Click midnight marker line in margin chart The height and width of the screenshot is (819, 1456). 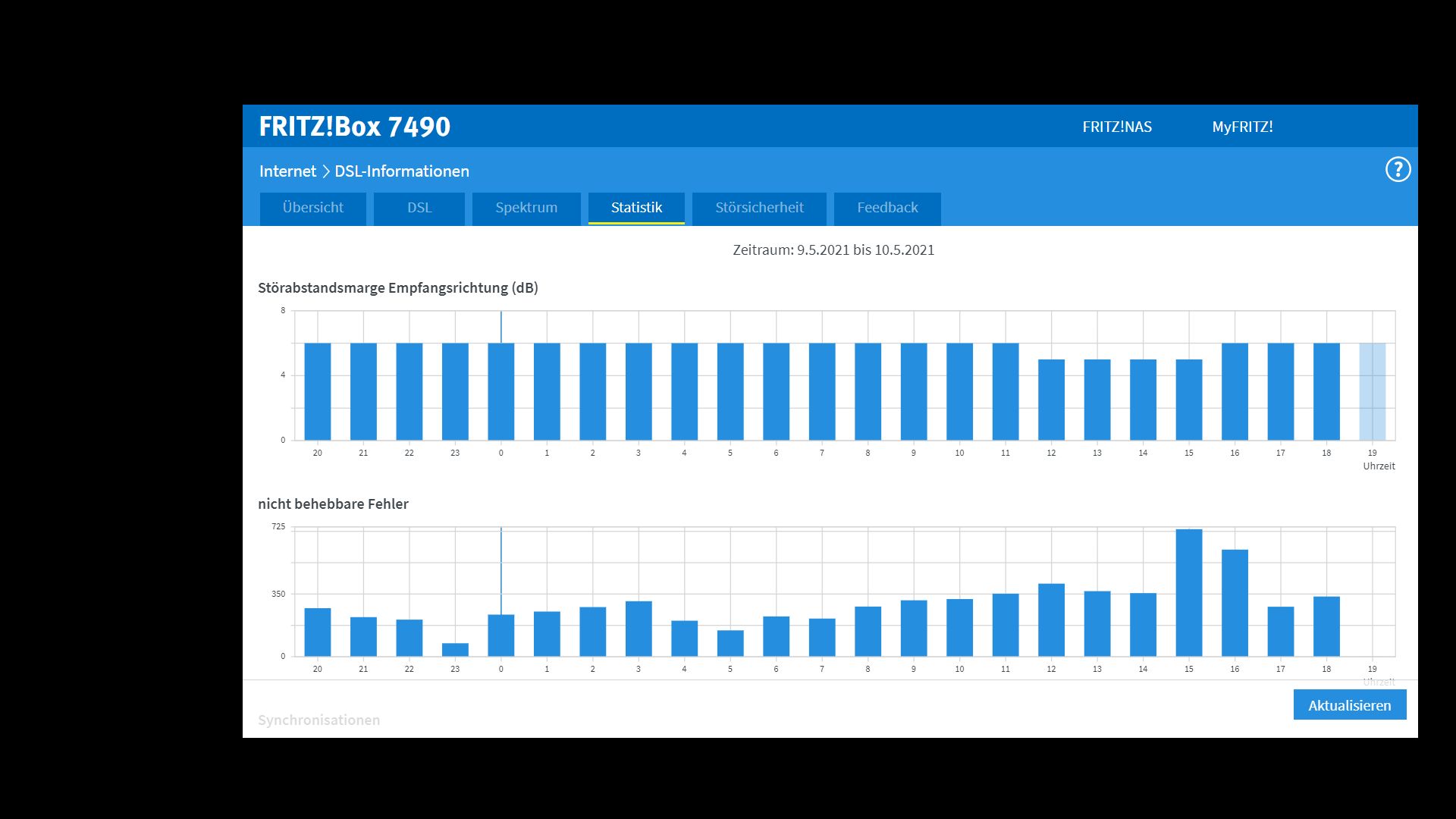coord(500,326)
